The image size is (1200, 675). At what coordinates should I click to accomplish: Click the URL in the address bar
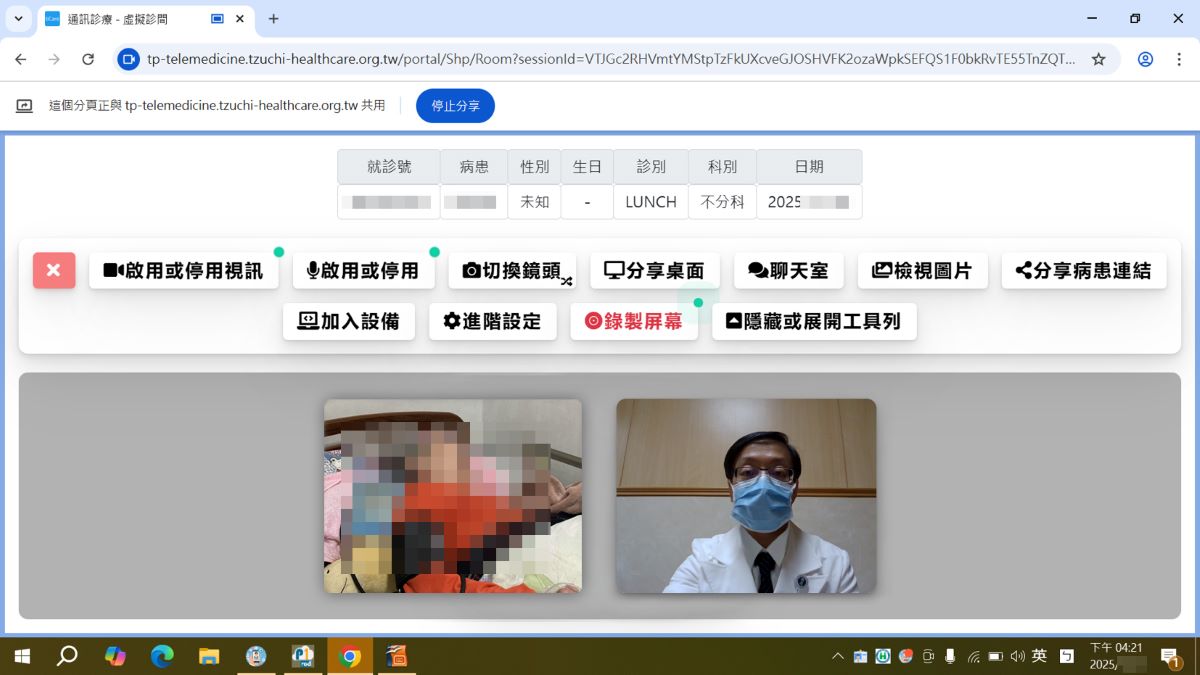coord(600,59)
